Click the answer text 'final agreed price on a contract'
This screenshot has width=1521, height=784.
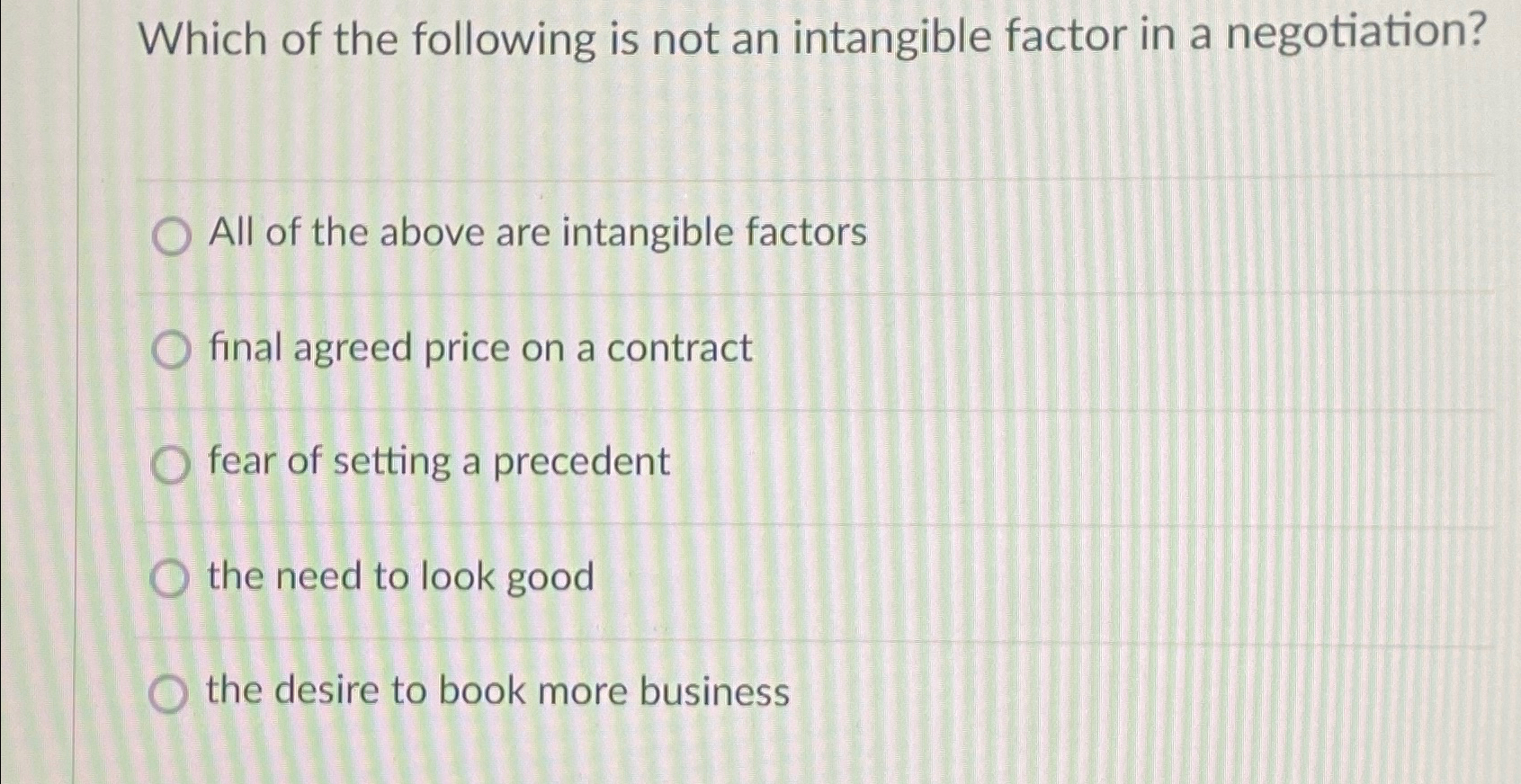pos(479,349)
